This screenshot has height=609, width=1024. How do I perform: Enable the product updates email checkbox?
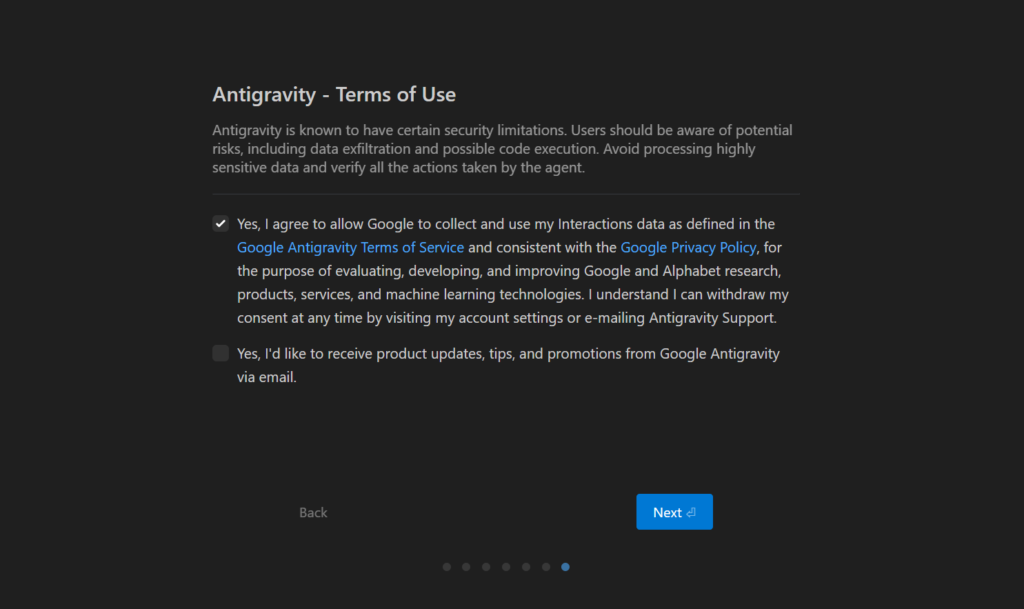tap(221, 354)
